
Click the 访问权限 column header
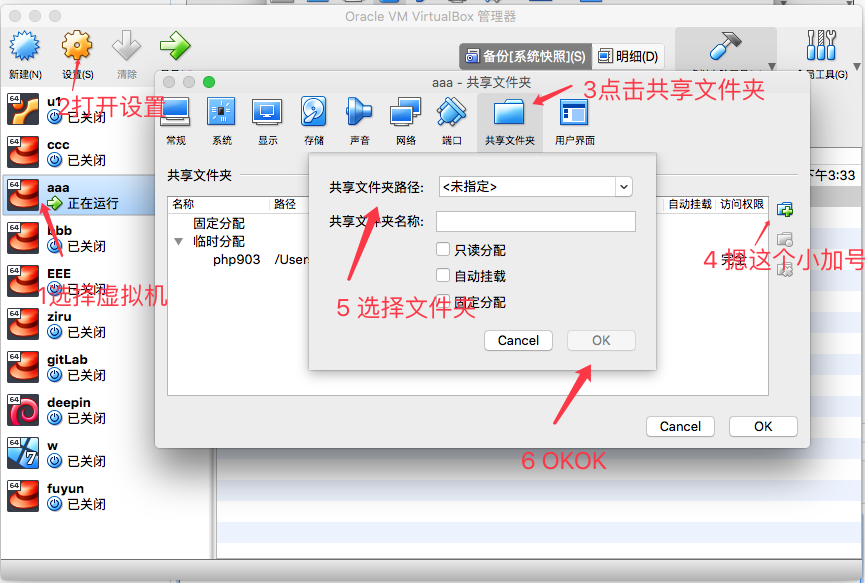742,204
